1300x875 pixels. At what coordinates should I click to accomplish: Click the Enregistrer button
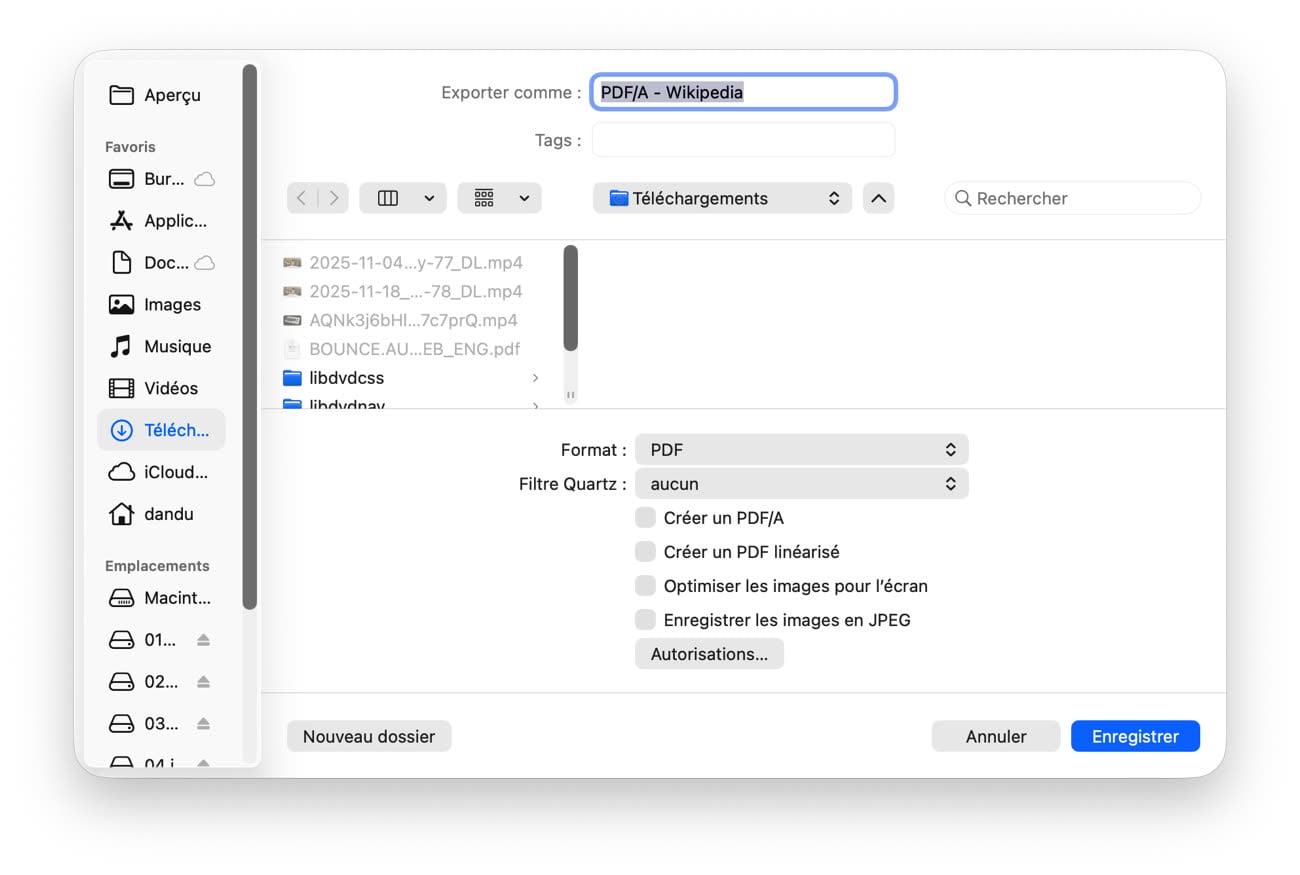pyautogui.click(x=1135, y=736)
